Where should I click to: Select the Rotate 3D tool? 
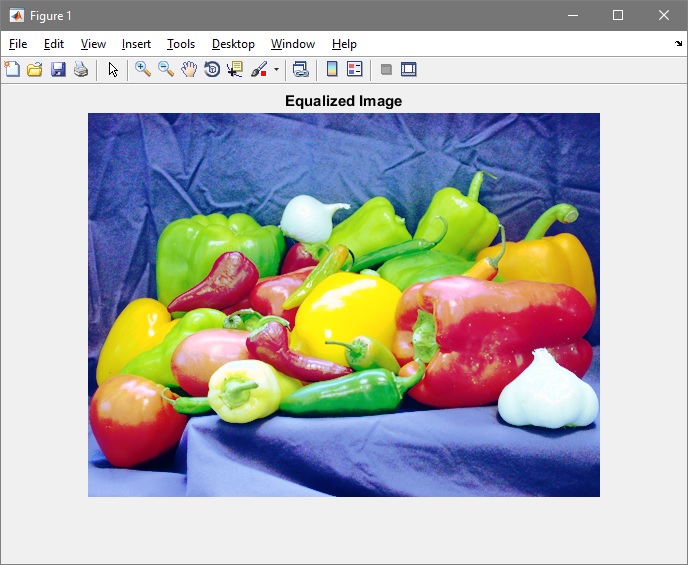tap(212, 69)
